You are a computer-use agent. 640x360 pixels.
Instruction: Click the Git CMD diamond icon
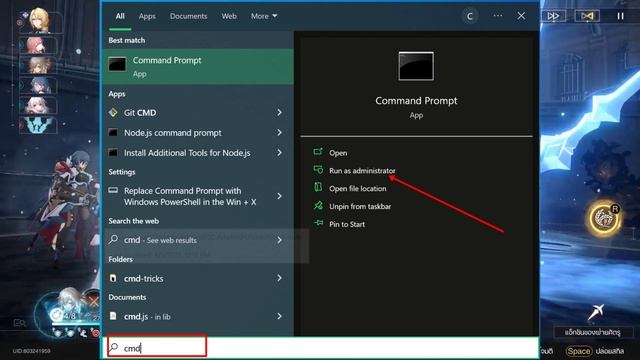(113, 112)
